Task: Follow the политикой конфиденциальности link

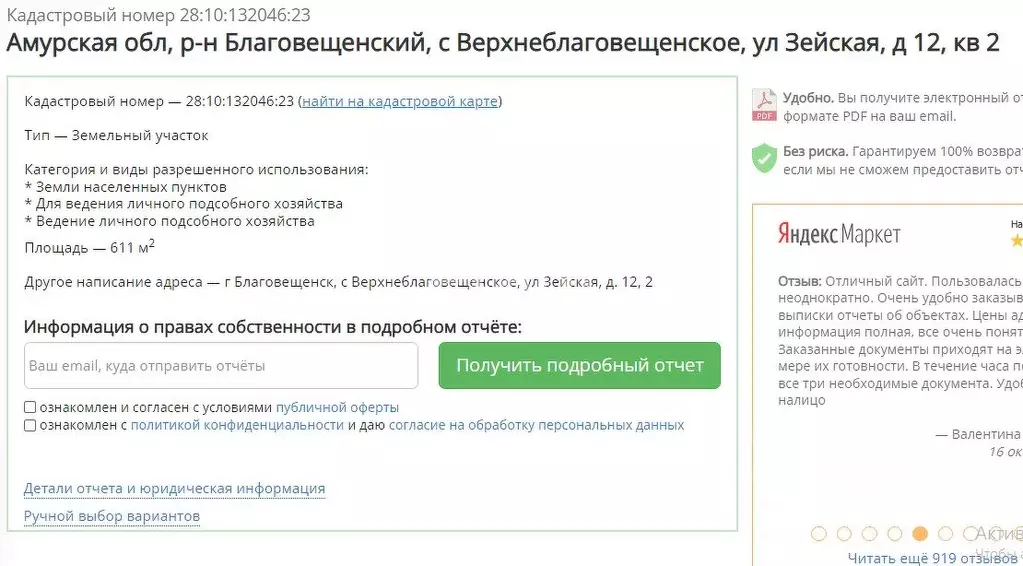Action: (x=237, y=425)
